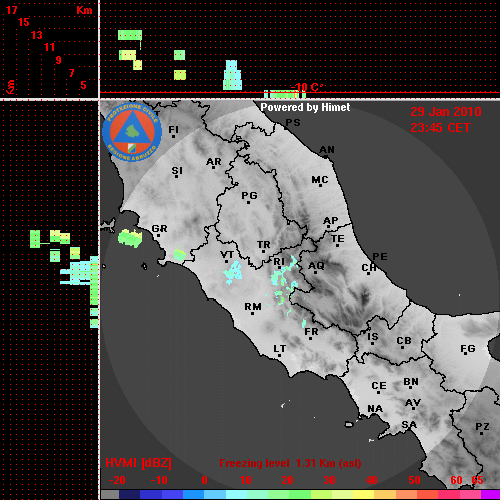Click the MC city label
This screenshot has height=500, width=500.
click(x=320, y=180)
